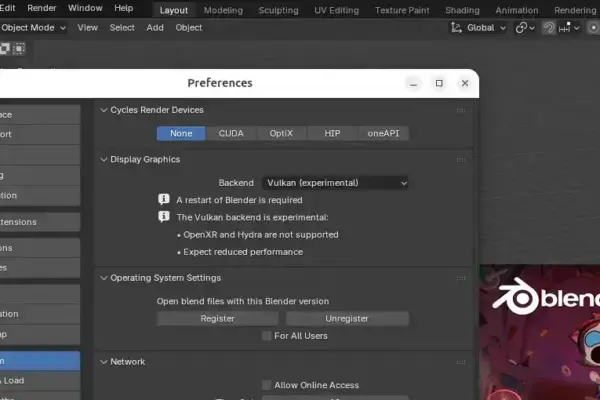
Task: Open the View menu in viewport header
Action: pyautogui.click(x=87, y=28)
